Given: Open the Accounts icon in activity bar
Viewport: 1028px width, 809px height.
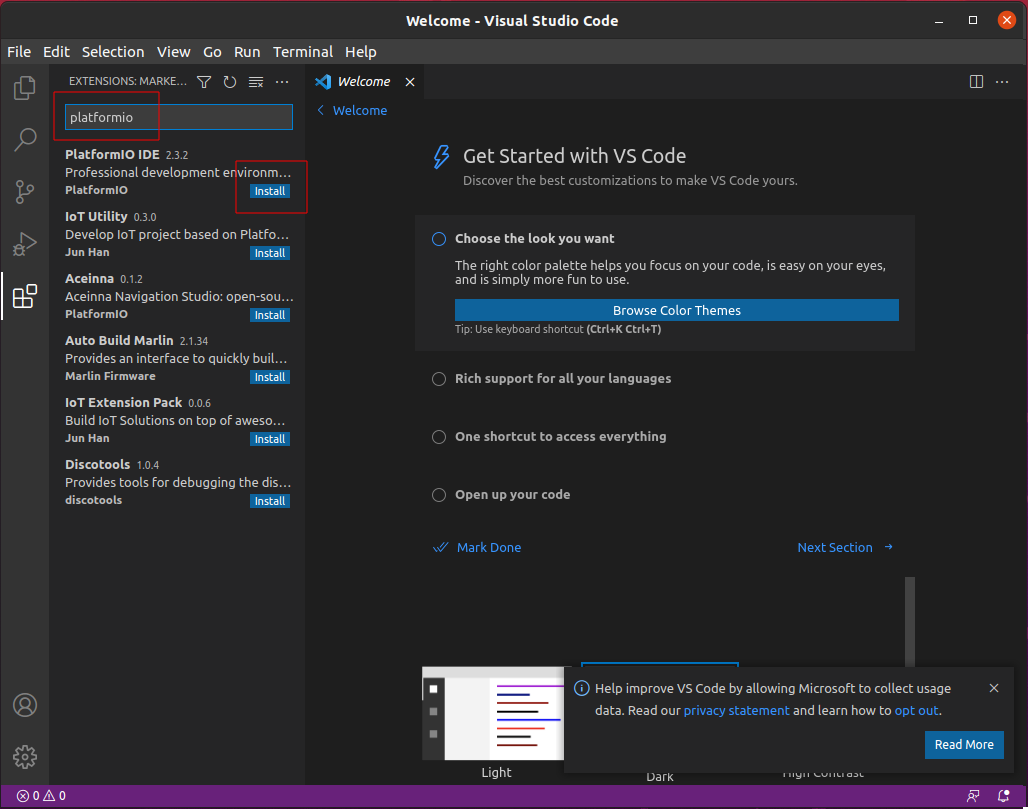Looking at the screenshot, I should (x=25, y=705).
